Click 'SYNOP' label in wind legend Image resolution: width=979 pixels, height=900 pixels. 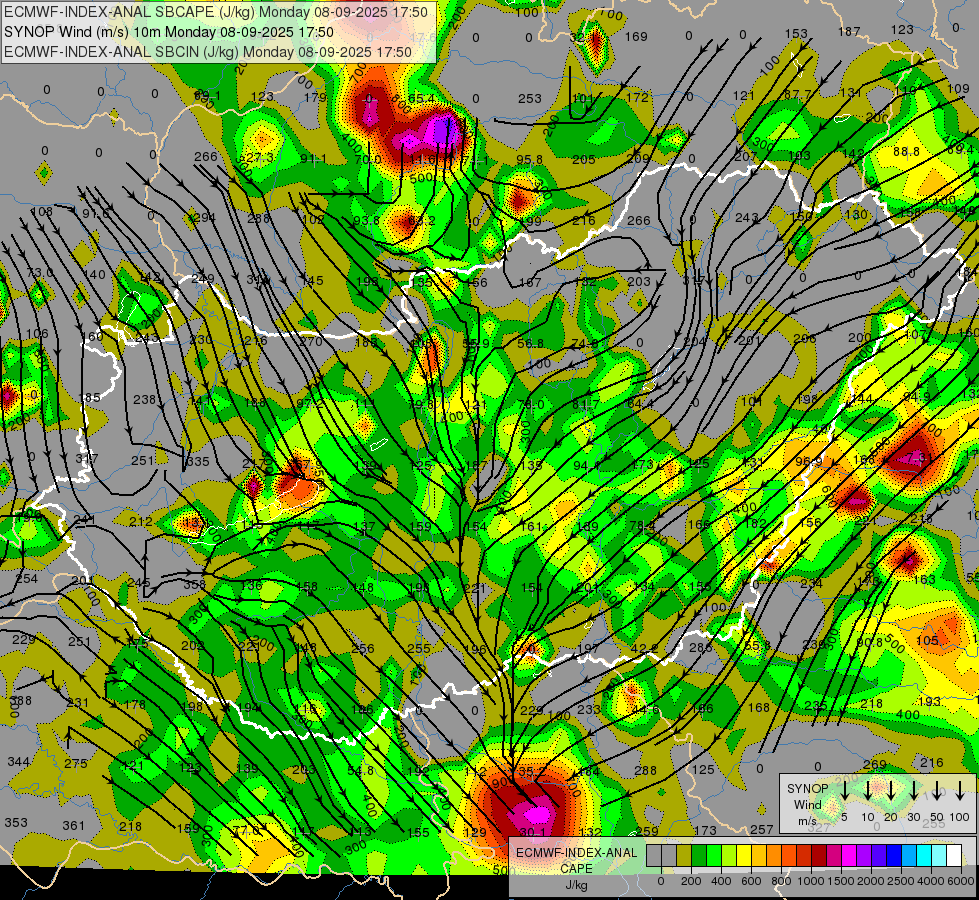point(807,788)
